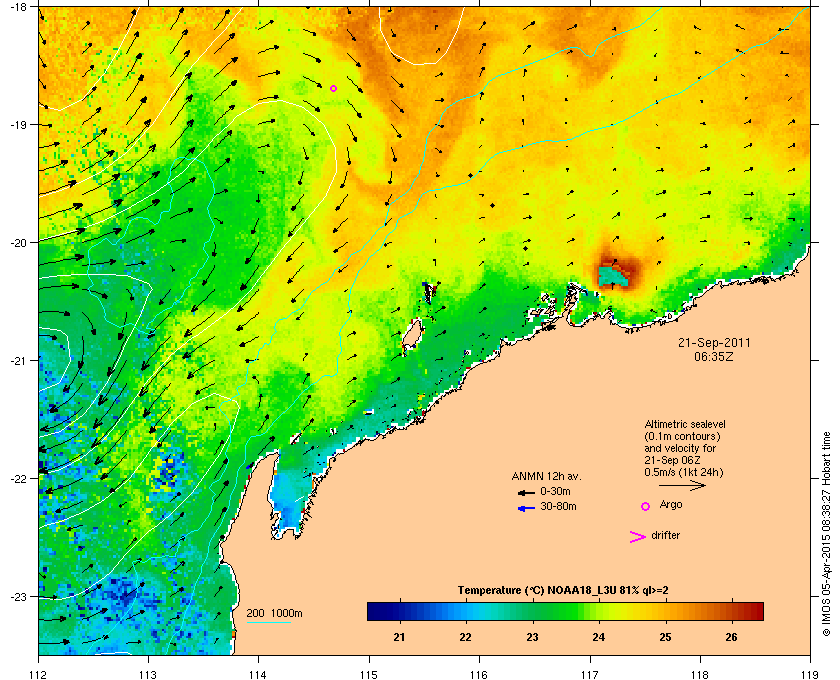Click the '0.5m/s (1kt 24h)' scale text
Image resolution: width=840 pixels, height=680 pixels.
(x=684, y=472)
